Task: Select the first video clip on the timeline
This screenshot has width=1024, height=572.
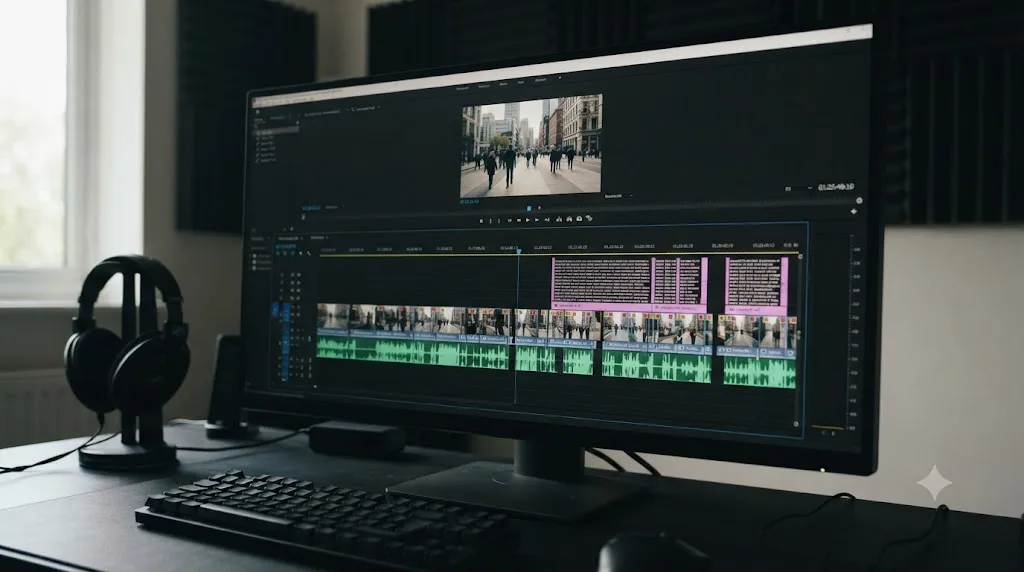Action: [x=334, y=319]
